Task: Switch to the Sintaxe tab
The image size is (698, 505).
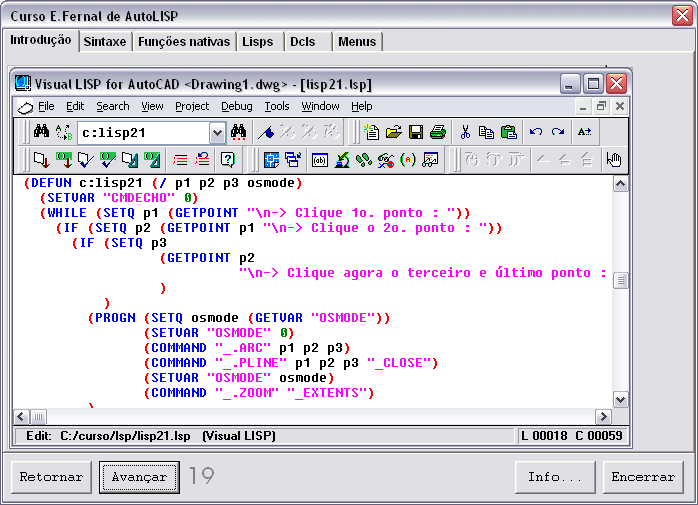Action: (105, 42)
